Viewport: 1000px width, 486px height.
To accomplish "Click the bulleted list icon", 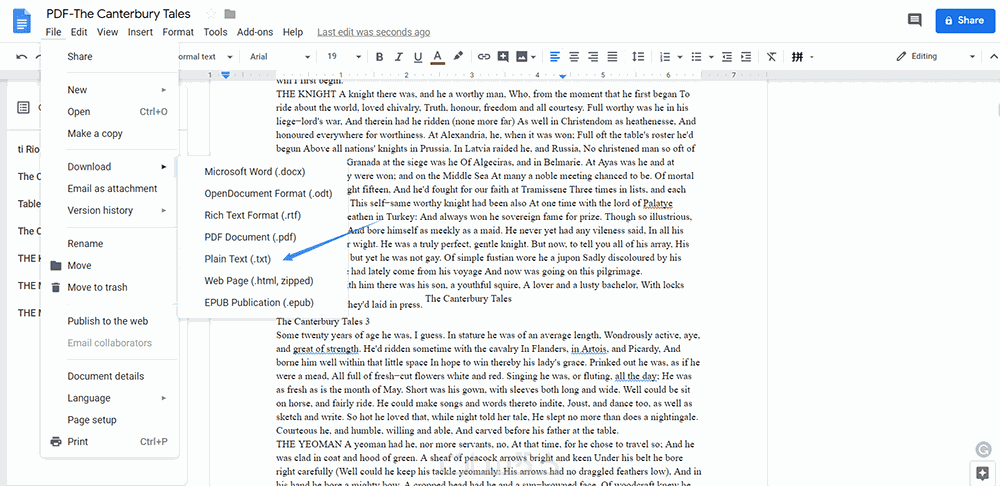I will pos(696,57).
